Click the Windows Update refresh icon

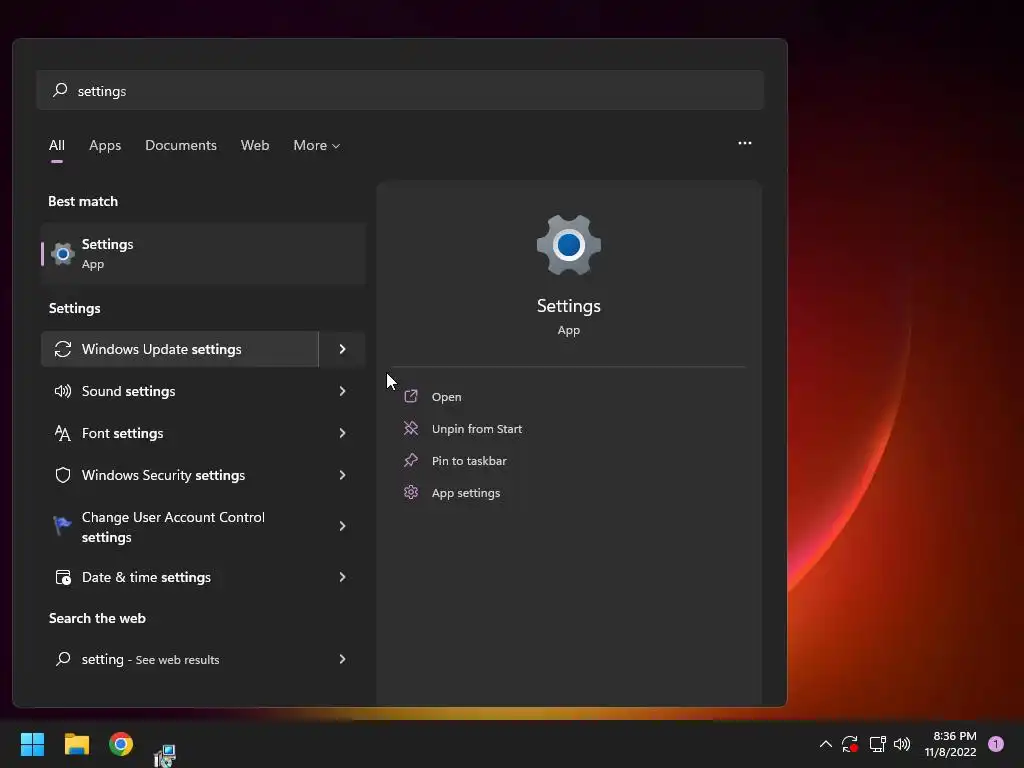(x=63, y=349)
